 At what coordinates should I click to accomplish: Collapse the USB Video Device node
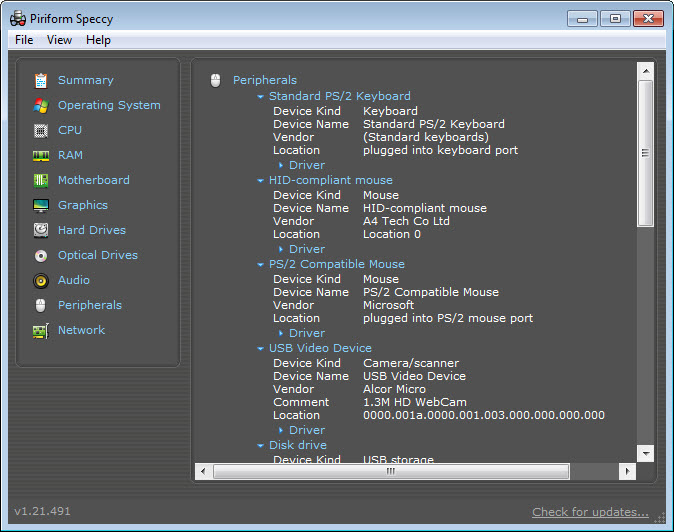(260, 349)
